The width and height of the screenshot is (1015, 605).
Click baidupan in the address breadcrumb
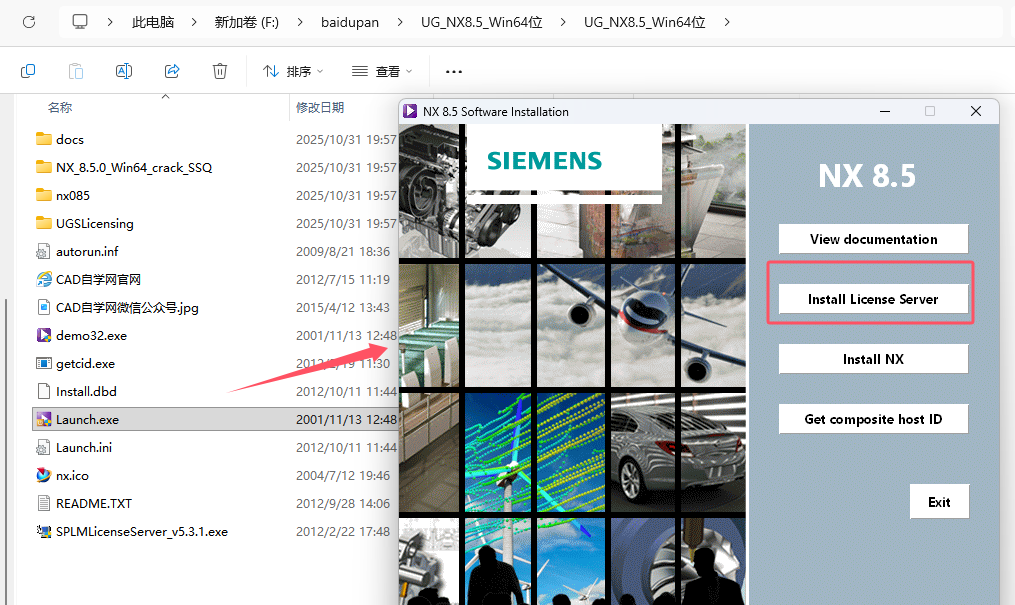coord(350,22)
